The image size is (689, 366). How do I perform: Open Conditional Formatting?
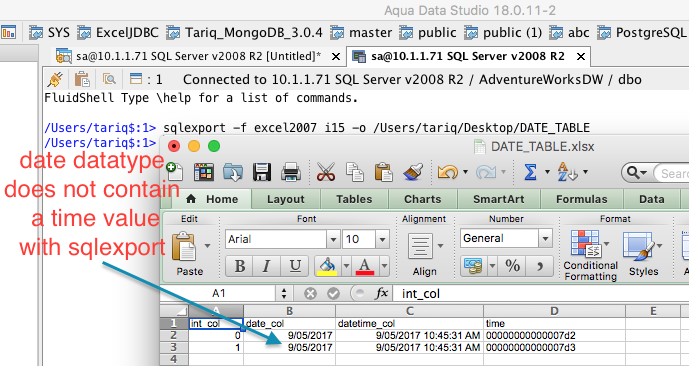[591, 255]
